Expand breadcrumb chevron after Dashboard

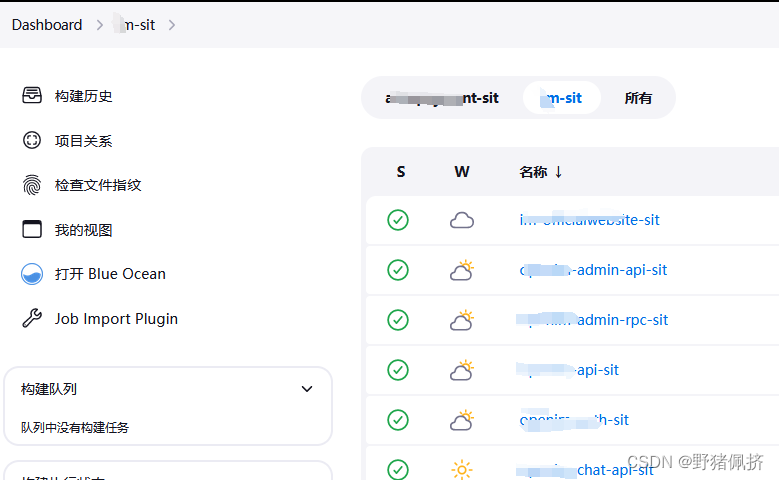click(100, 25)
